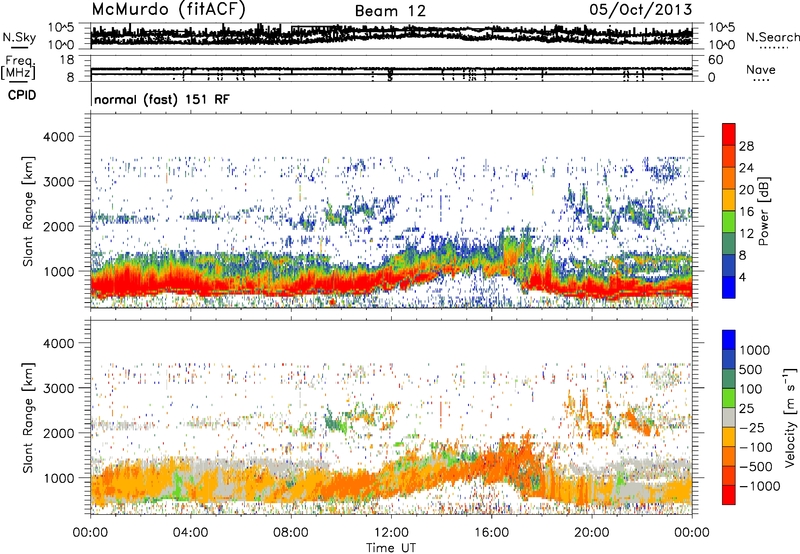Click the "−1000" label on Velocity colorbar
This screenshot has height=554, width=800.
point(759,486)
